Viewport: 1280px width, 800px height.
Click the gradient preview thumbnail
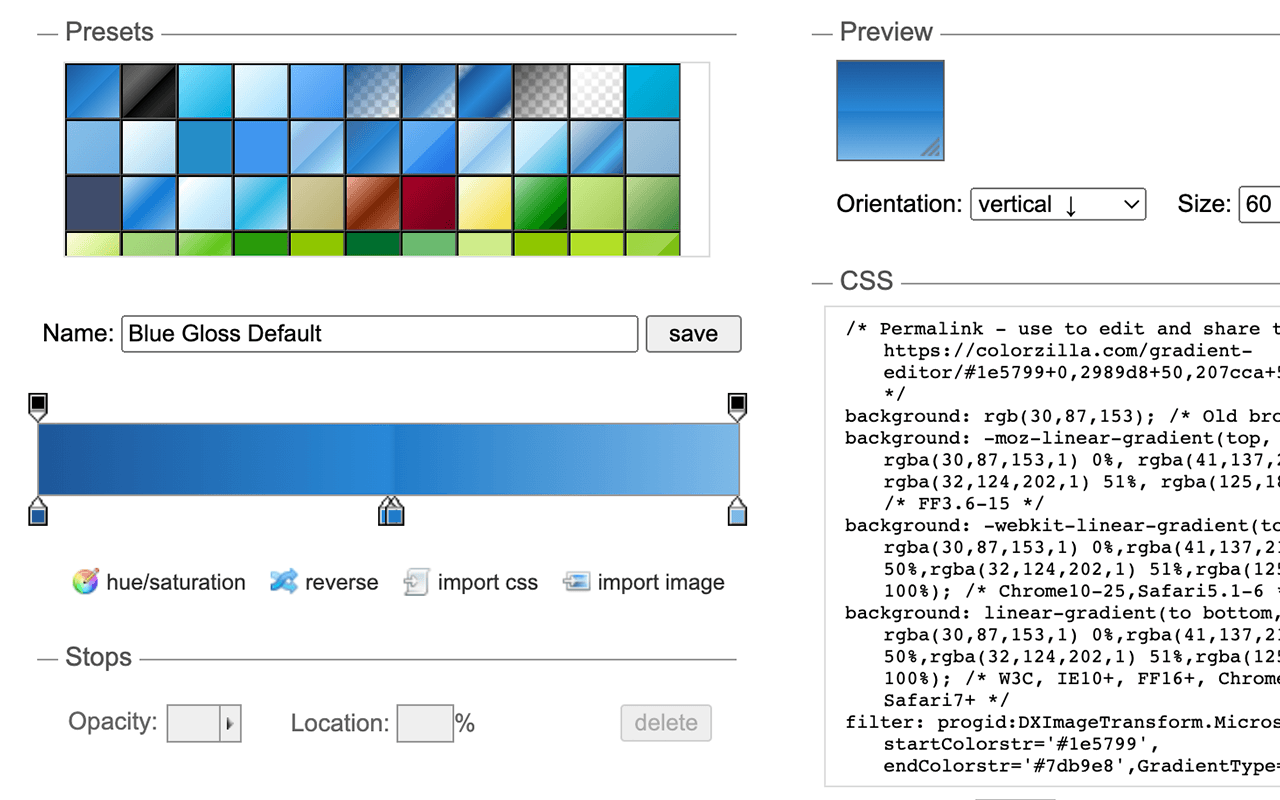tap(890, 110)
